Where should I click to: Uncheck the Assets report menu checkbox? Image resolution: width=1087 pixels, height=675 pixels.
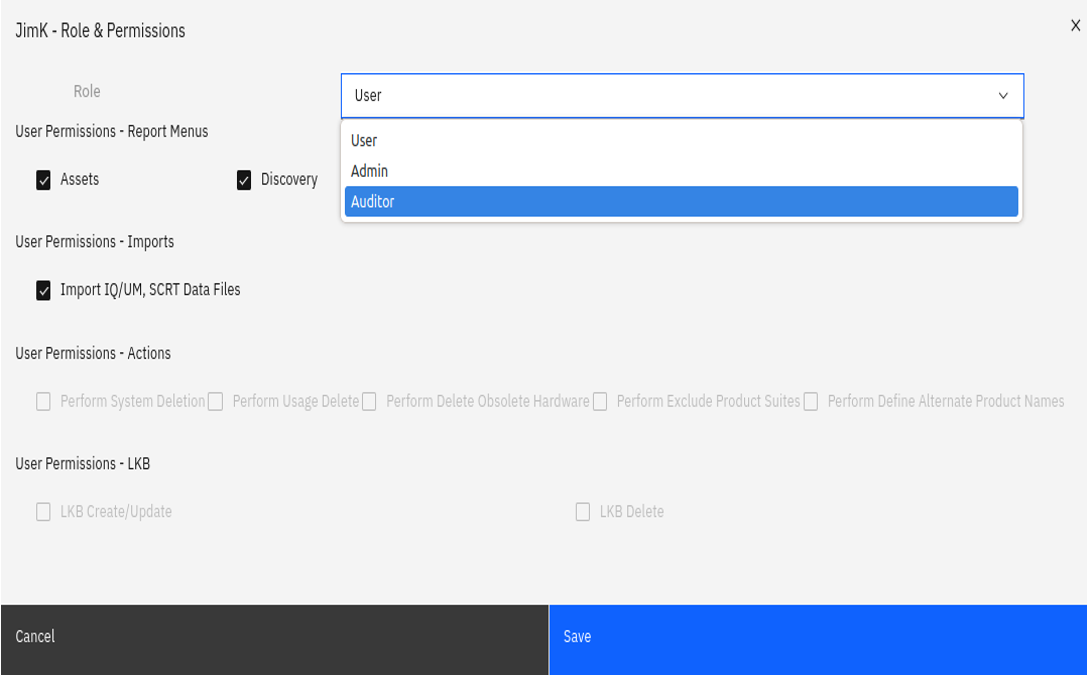tap(44, 181)
